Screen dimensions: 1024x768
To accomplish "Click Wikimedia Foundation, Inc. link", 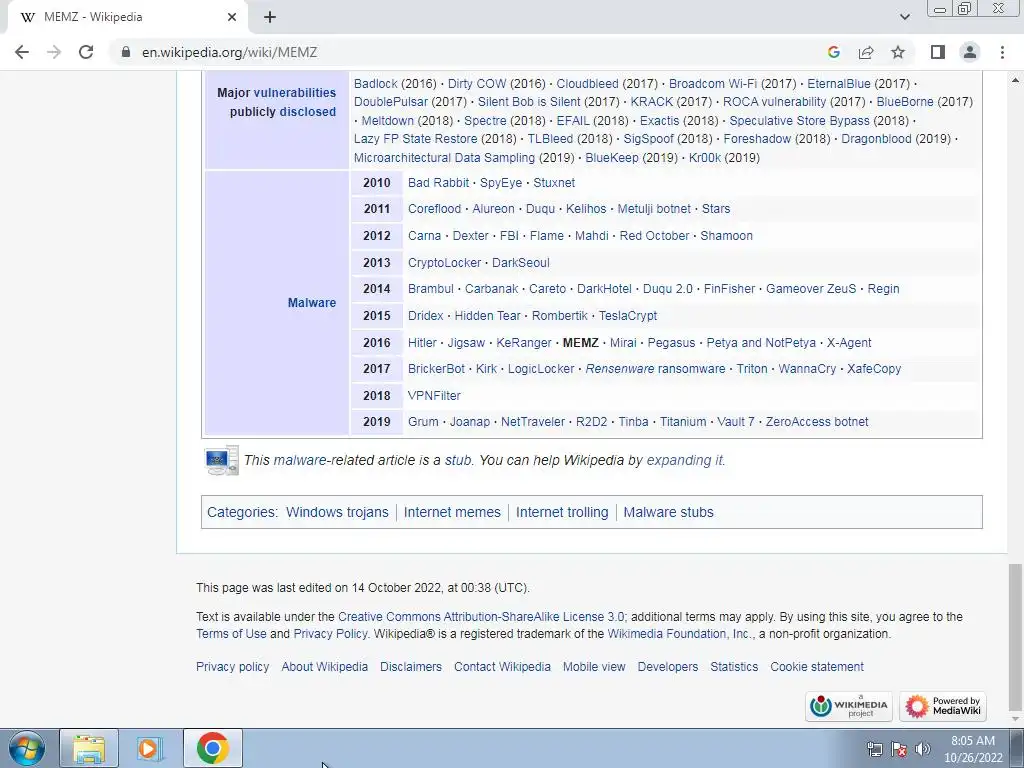I will pos(679,633).
